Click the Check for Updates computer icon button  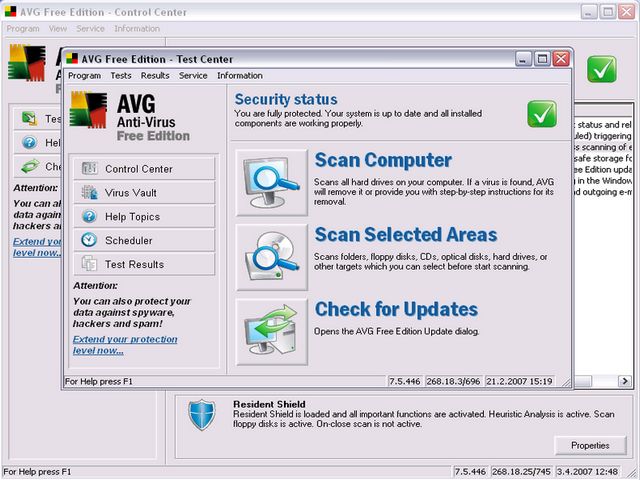(271, 331)
